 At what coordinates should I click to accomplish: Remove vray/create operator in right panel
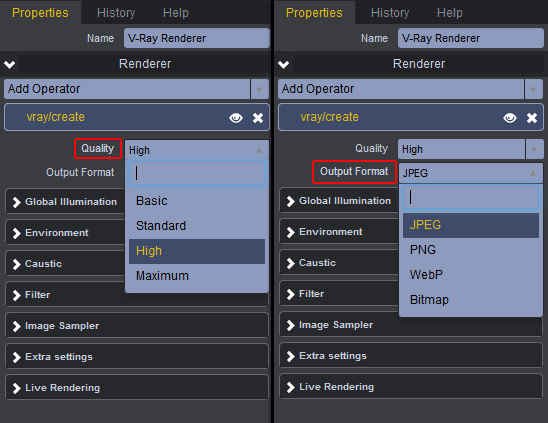[532, 118]
